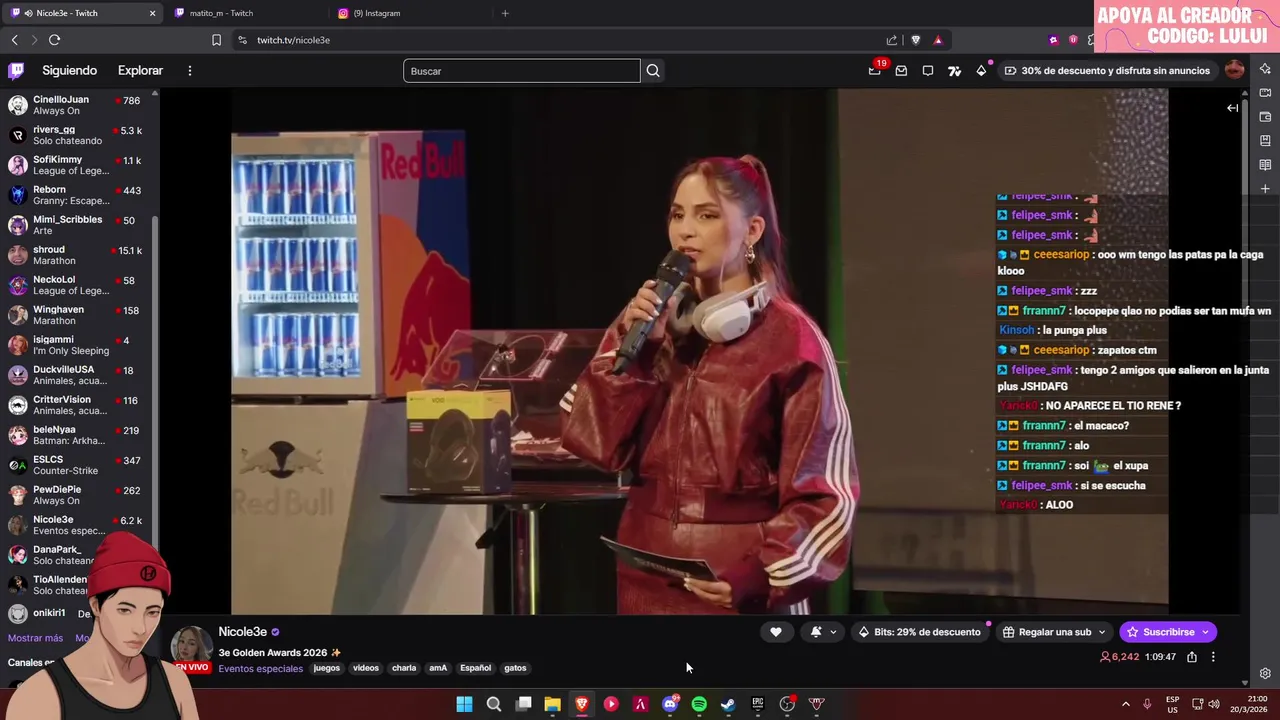This screenshot has width=1280, height=720.
Task: Click the 7TV extension icon in the Twitch header
Action: click(954, 71)
